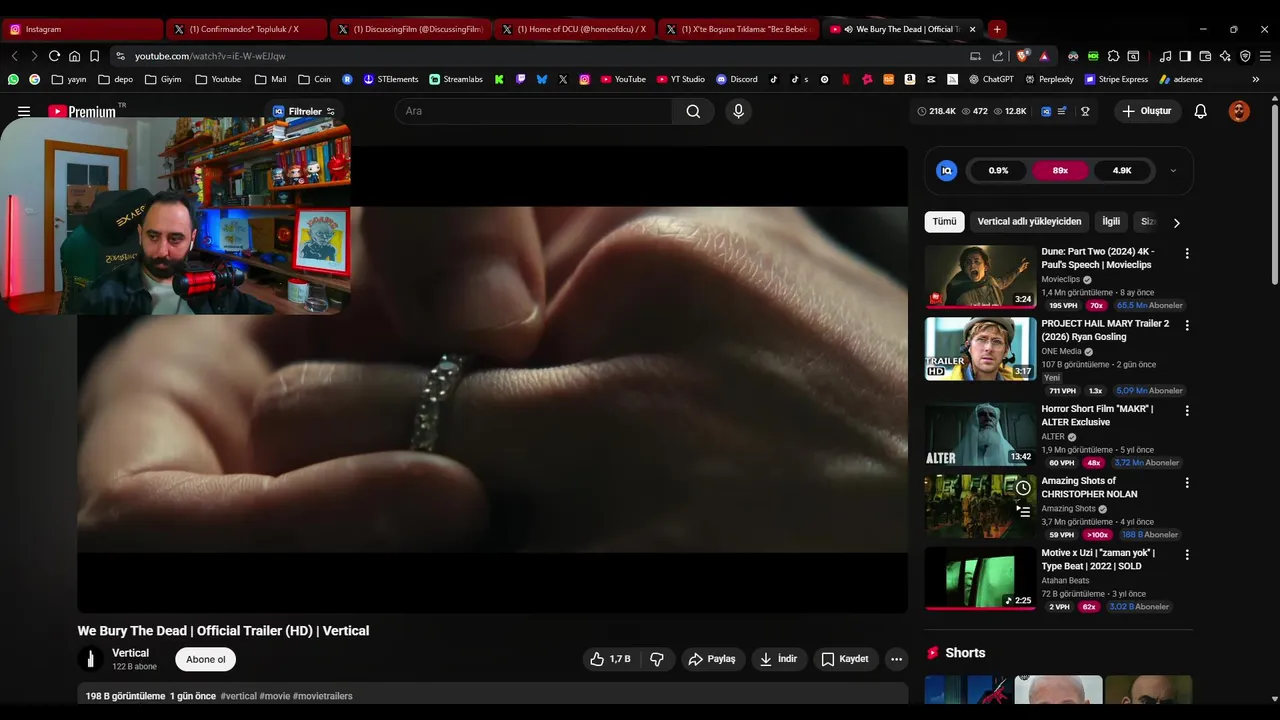This screenshot has height=720, width=1280.
Task: Open the Giyim bookmarks folder
Action: (163, 79)
